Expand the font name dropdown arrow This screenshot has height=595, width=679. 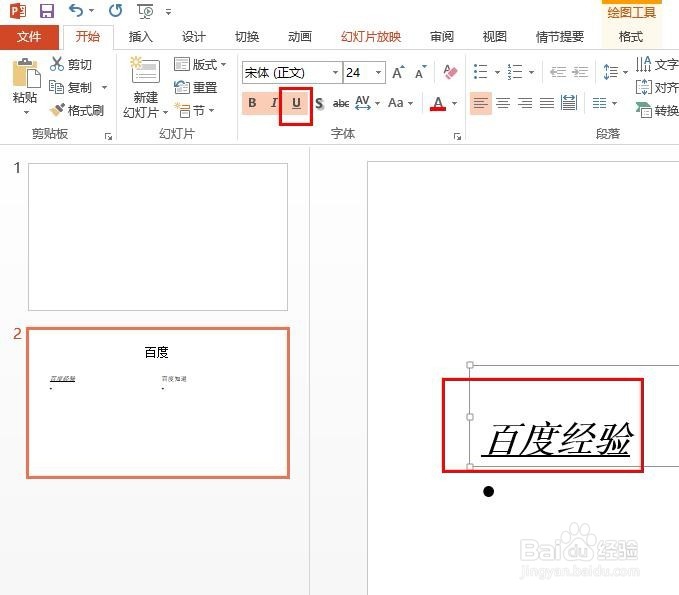click(336, 72)
